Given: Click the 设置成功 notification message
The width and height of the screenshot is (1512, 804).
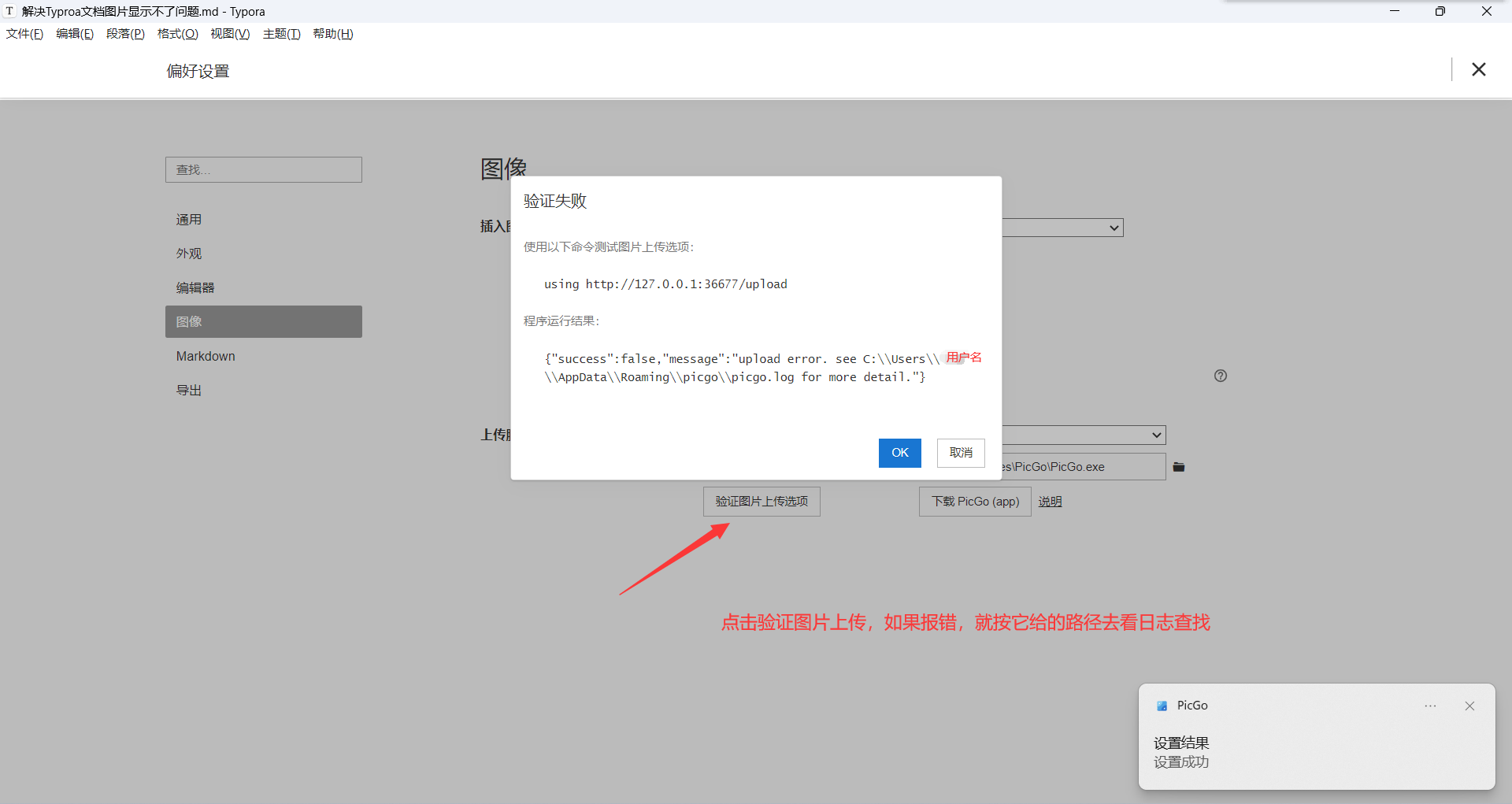Looking at the screenshot, I should [1181, 762].
